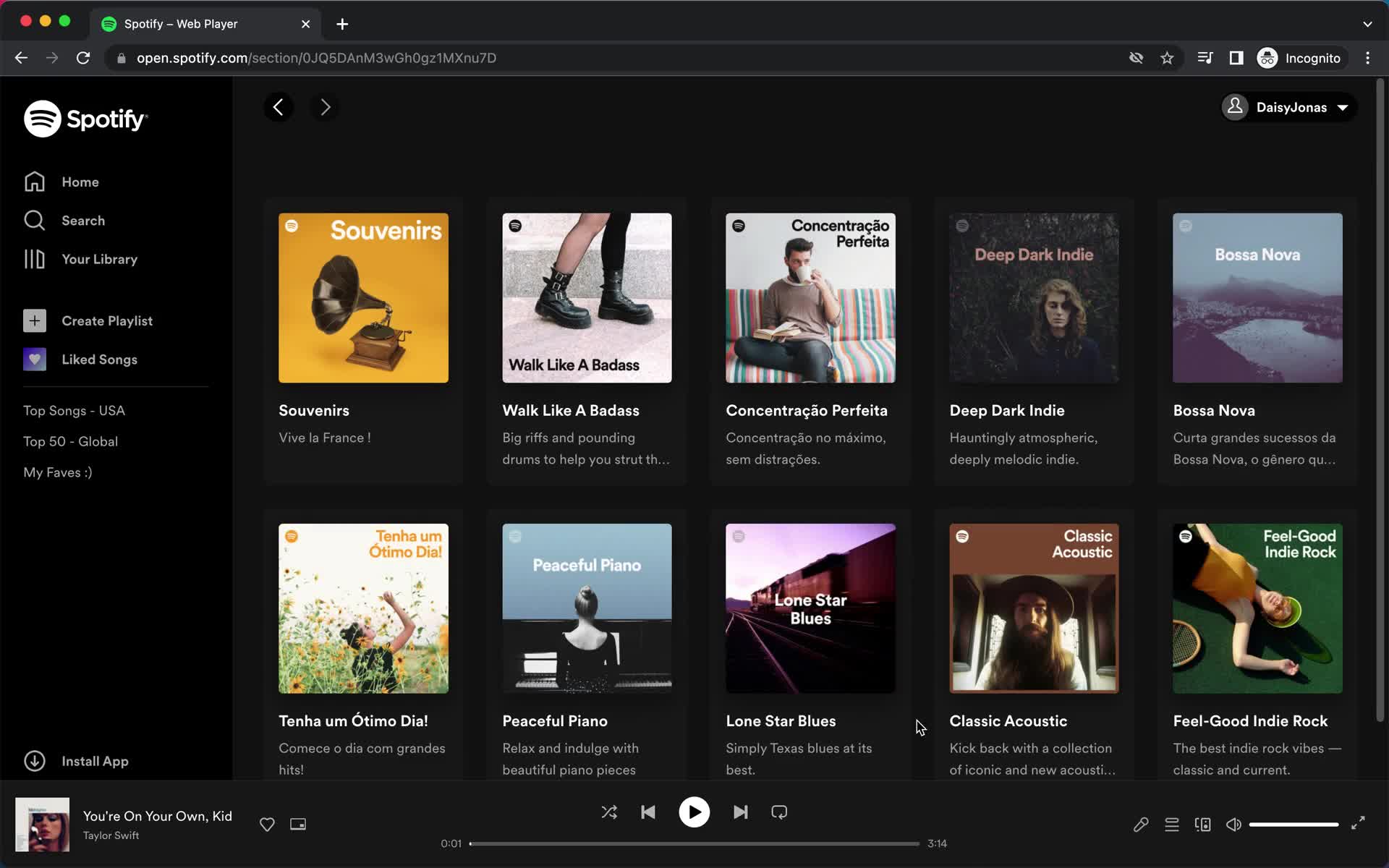Toggle shuffle playback
Viewport: 1389px width, 868px height.
(609, 812)
